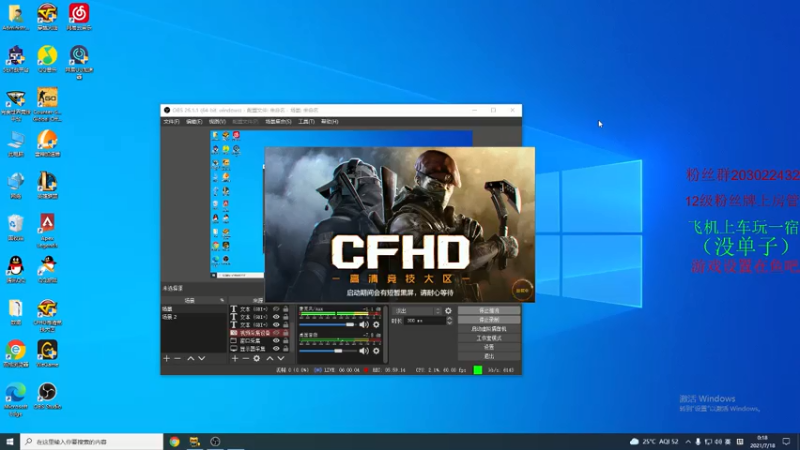Adjust the 麦克风/Aux volume slider

327,324
